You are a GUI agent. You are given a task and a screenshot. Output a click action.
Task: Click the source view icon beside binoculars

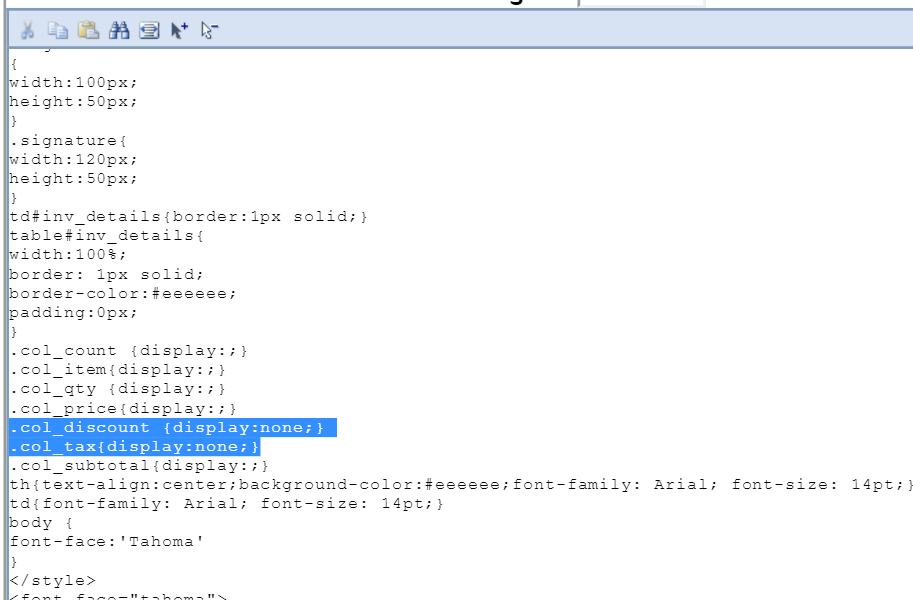click(x=149, y=31)
